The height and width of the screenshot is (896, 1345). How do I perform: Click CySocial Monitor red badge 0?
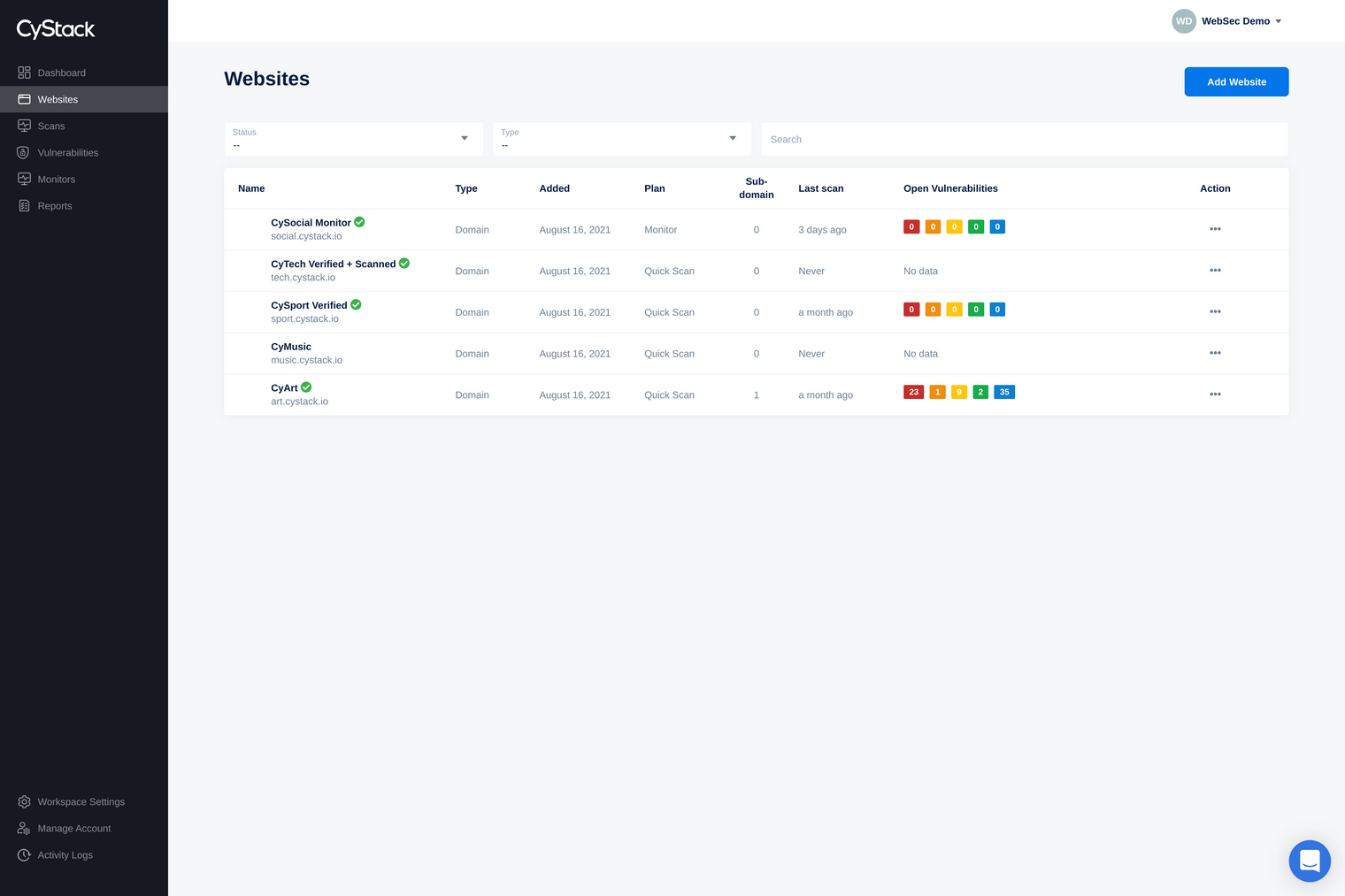click(911, 226)
